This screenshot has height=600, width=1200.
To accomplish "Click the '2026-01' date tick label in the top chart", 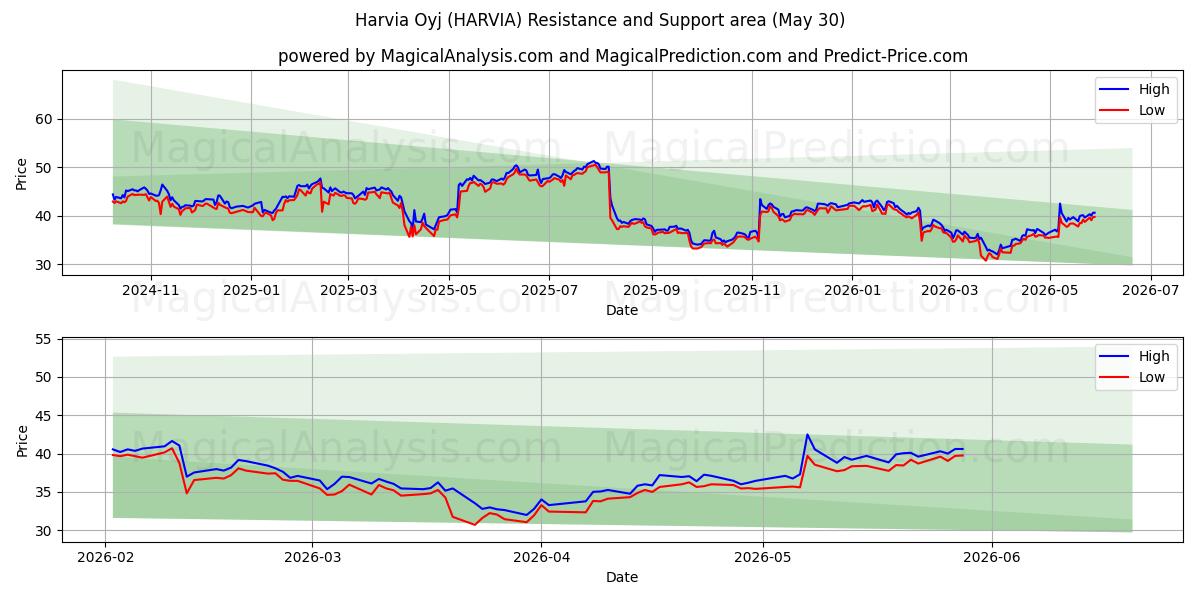I will coord(852,290).
